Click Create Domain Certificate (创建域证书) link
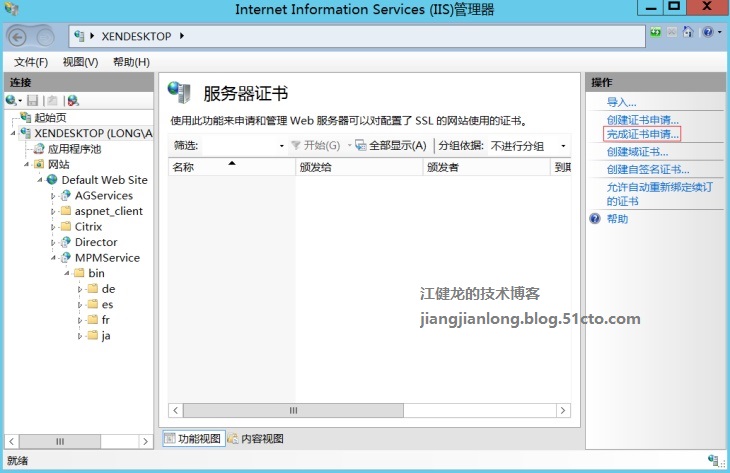Screen dimensions: 730x473 (637, 152)
